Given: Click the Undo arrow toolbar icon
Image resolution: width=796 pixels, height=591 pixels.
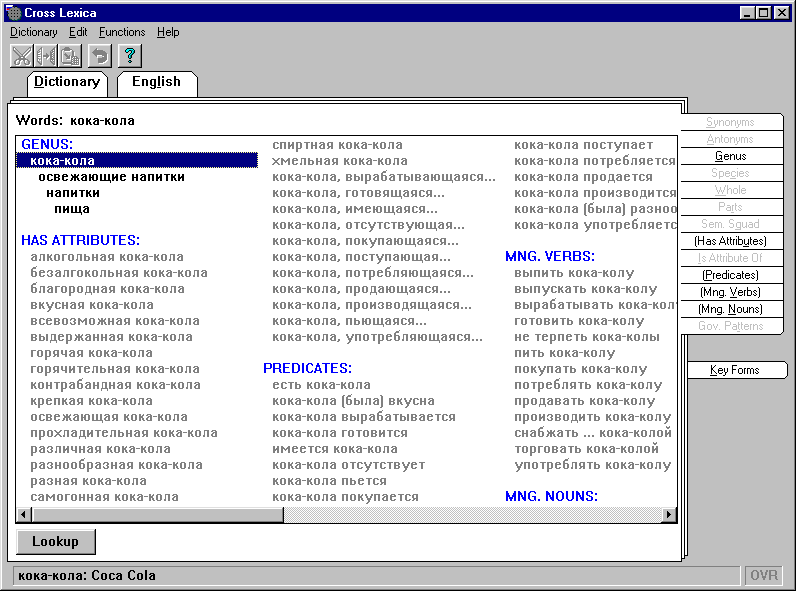Looking at the screenshot, I should (x=100, y=56).
